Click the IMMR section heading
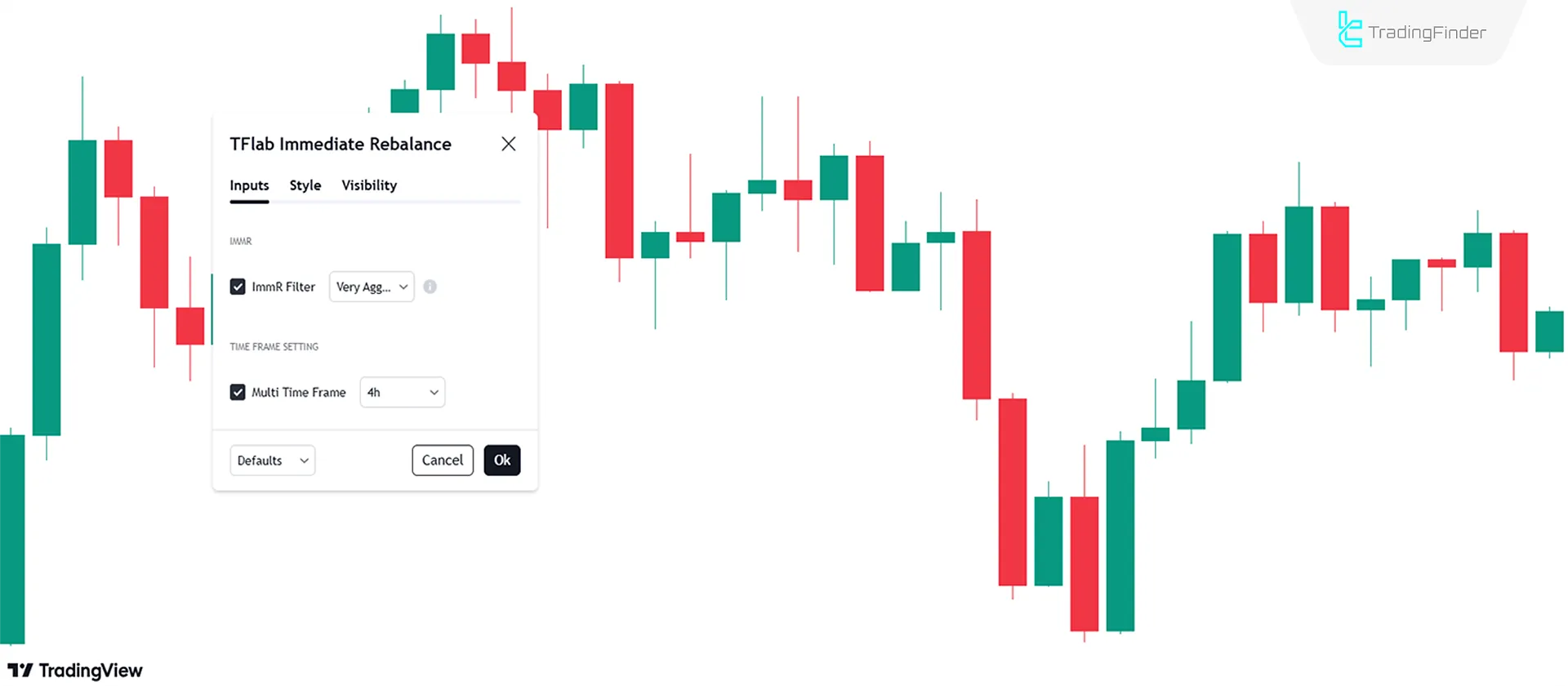The width and height of the screenshot is (1568, 686). tap(240, 241)
